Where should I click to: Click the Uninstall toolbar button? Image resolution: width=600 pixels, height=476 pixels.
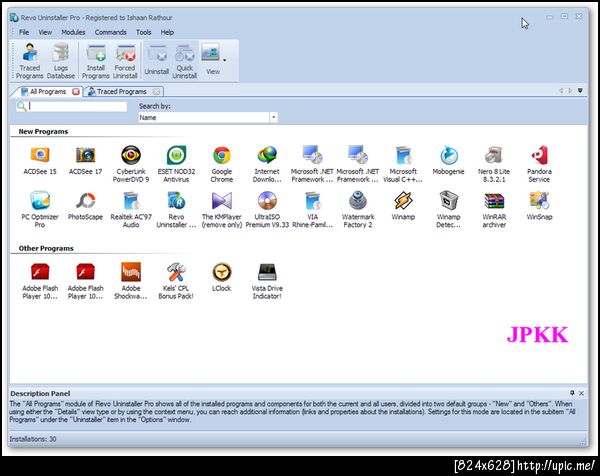coord(157,61)
